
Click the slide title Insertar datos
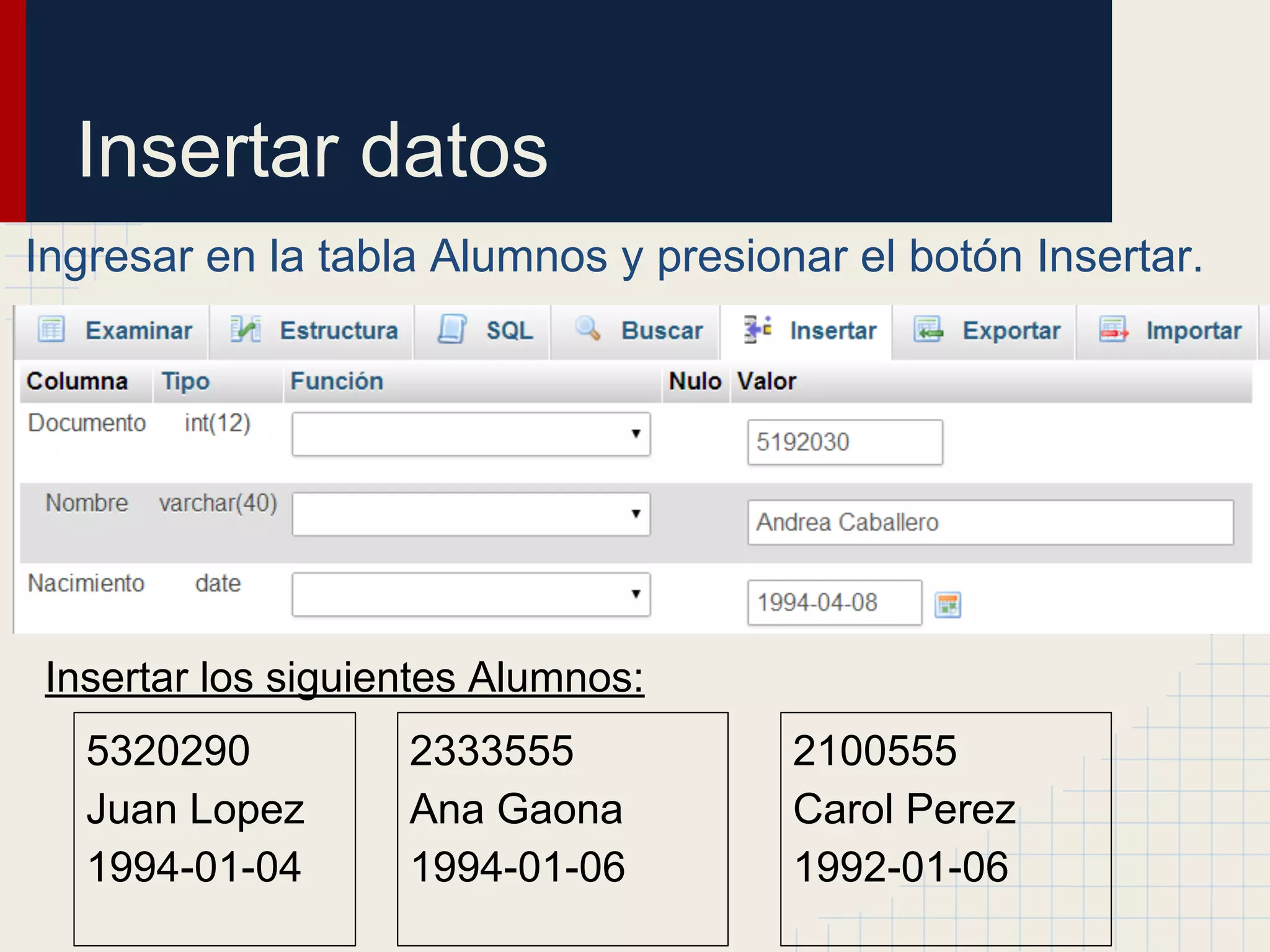tap(313, 150)
